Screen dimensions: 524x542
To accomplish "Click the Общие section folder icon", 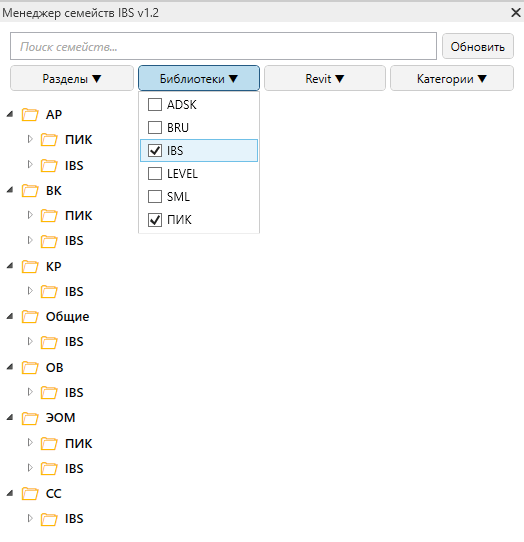I will [x=30, y=317].
